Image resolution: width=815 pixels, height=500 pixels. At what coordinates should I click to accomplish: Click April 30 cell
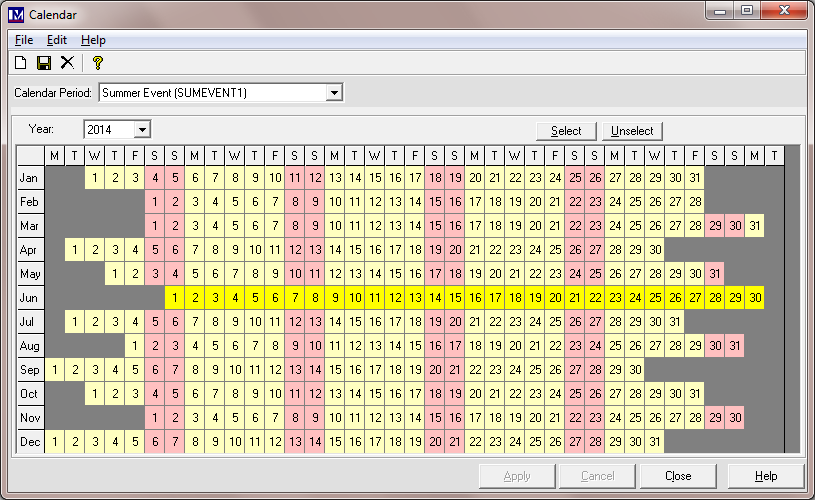point(655,249)
